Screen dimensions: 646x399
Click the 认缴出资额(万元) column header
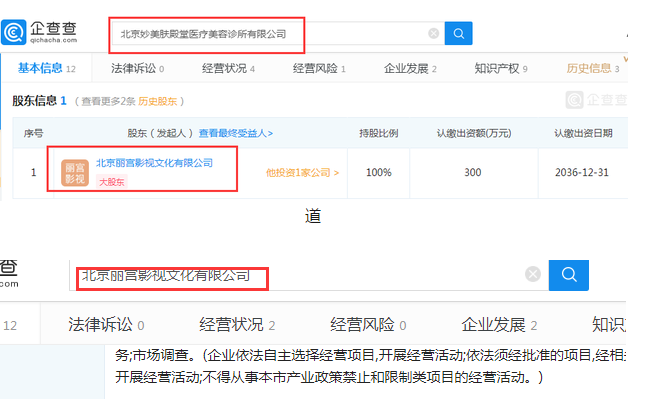pos(474,133)
